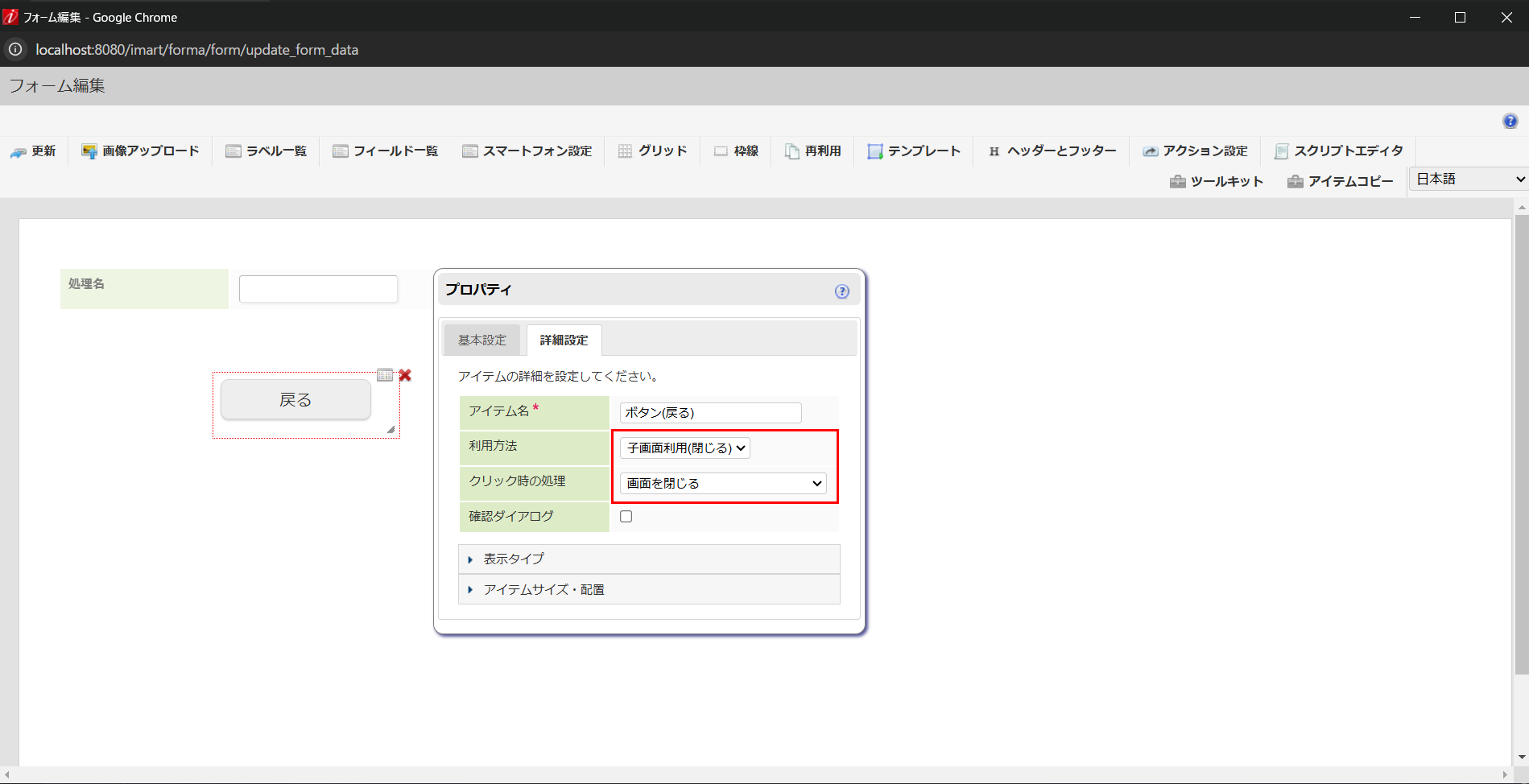Edit the アイテム名 input field
Image resolution: width=1529 pixels, height=784 pixels.
click(709, 412)
